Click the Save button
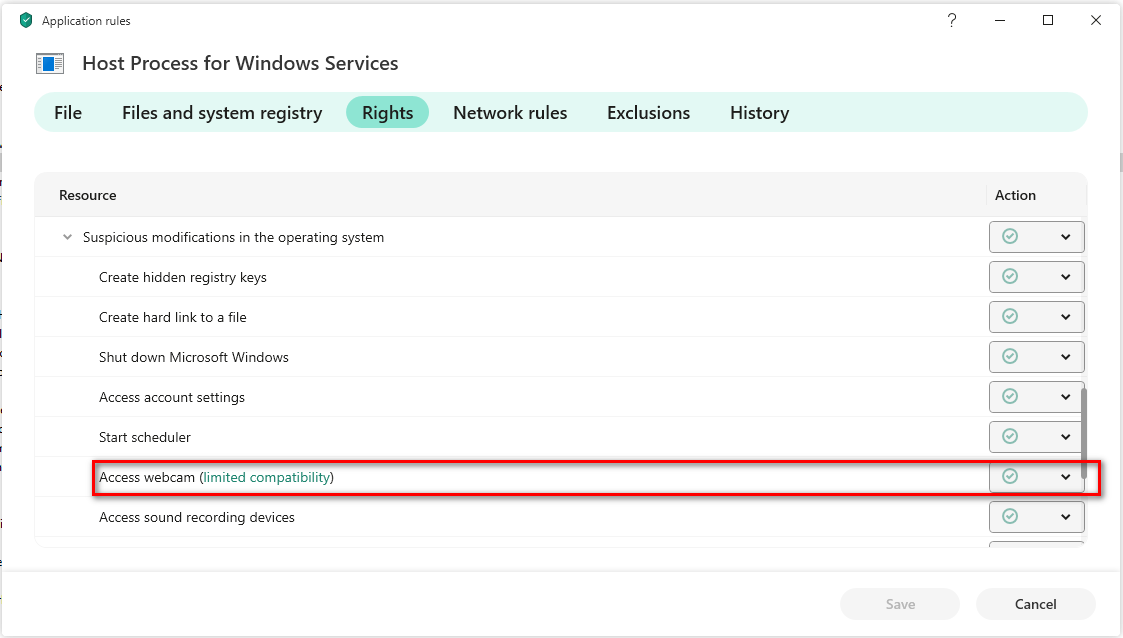Viewport: 1123px width, 638px height. tap(900, 604)
